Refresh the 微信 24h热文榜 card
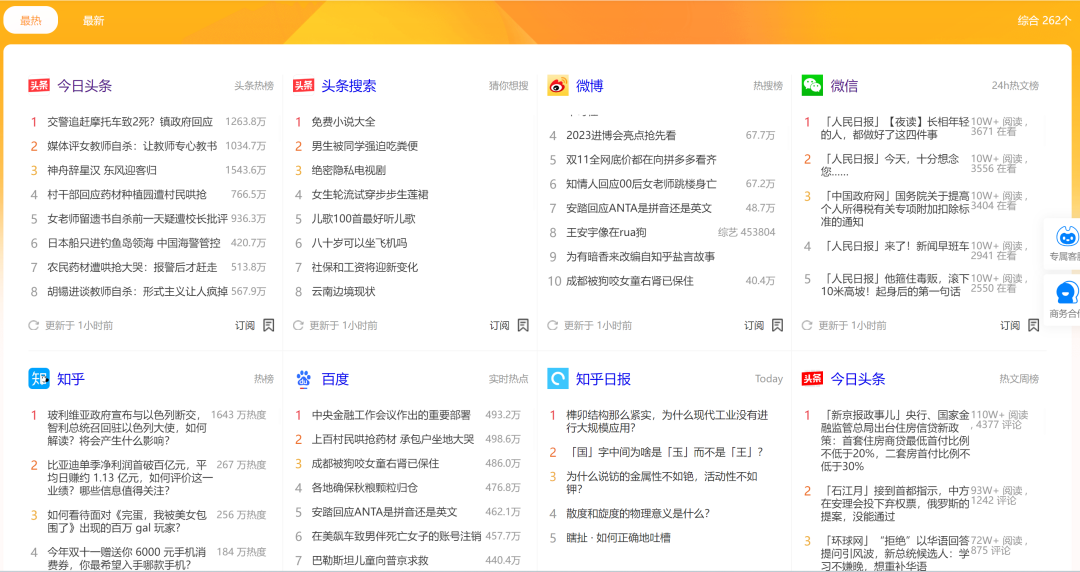 [807, 325]
